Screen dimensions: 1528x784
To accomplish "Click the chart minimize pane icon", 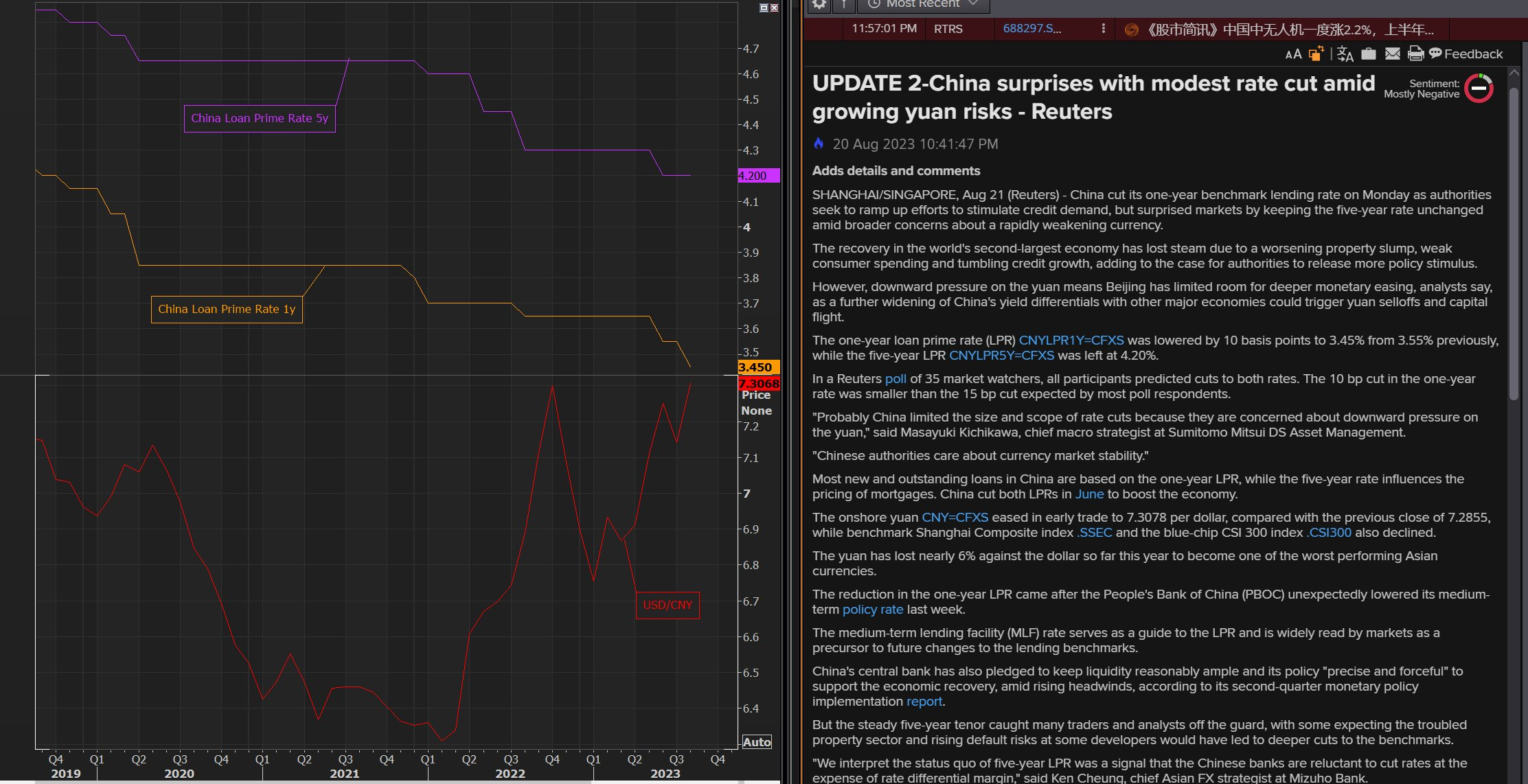I will pos(764,8).
